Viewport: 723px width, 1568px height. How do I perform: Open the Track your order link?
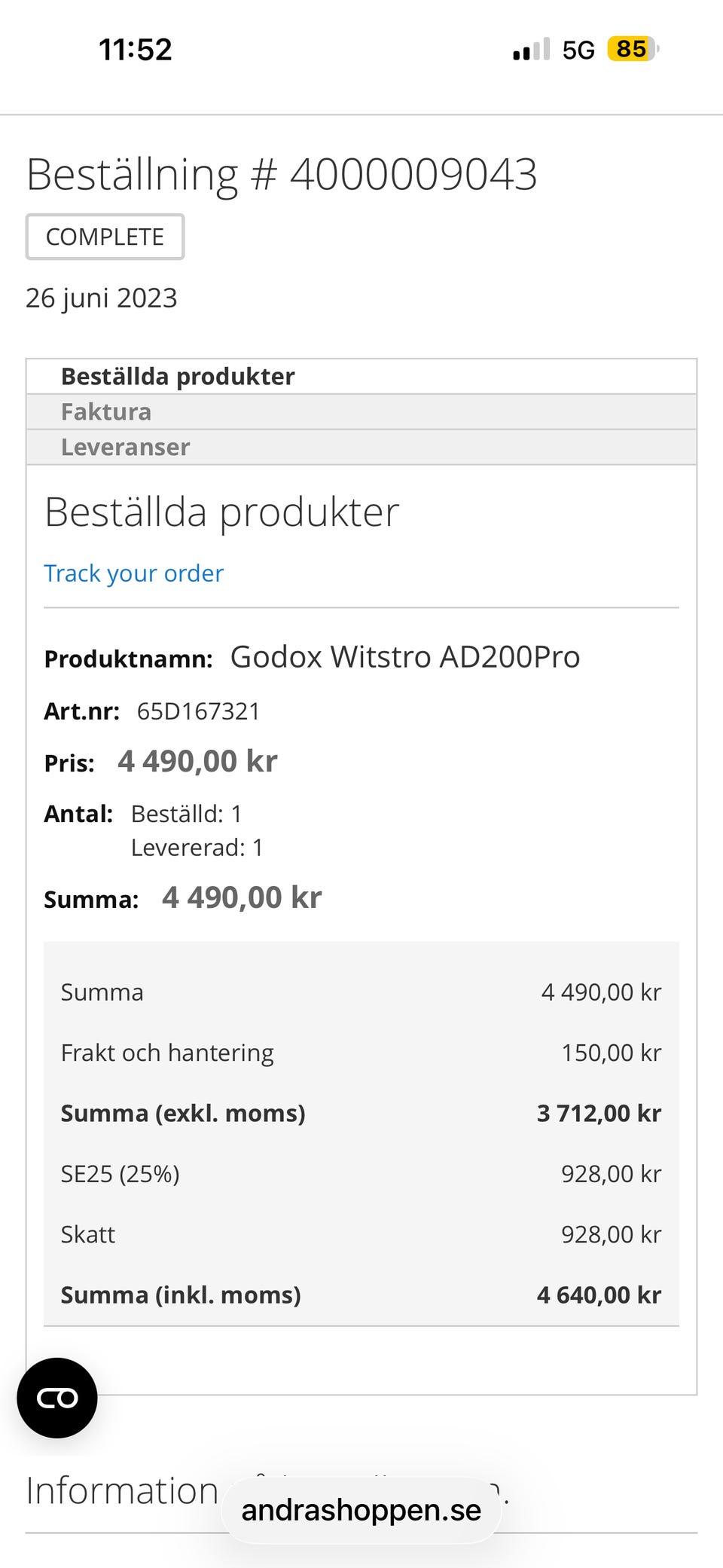(x=134, y=573)
